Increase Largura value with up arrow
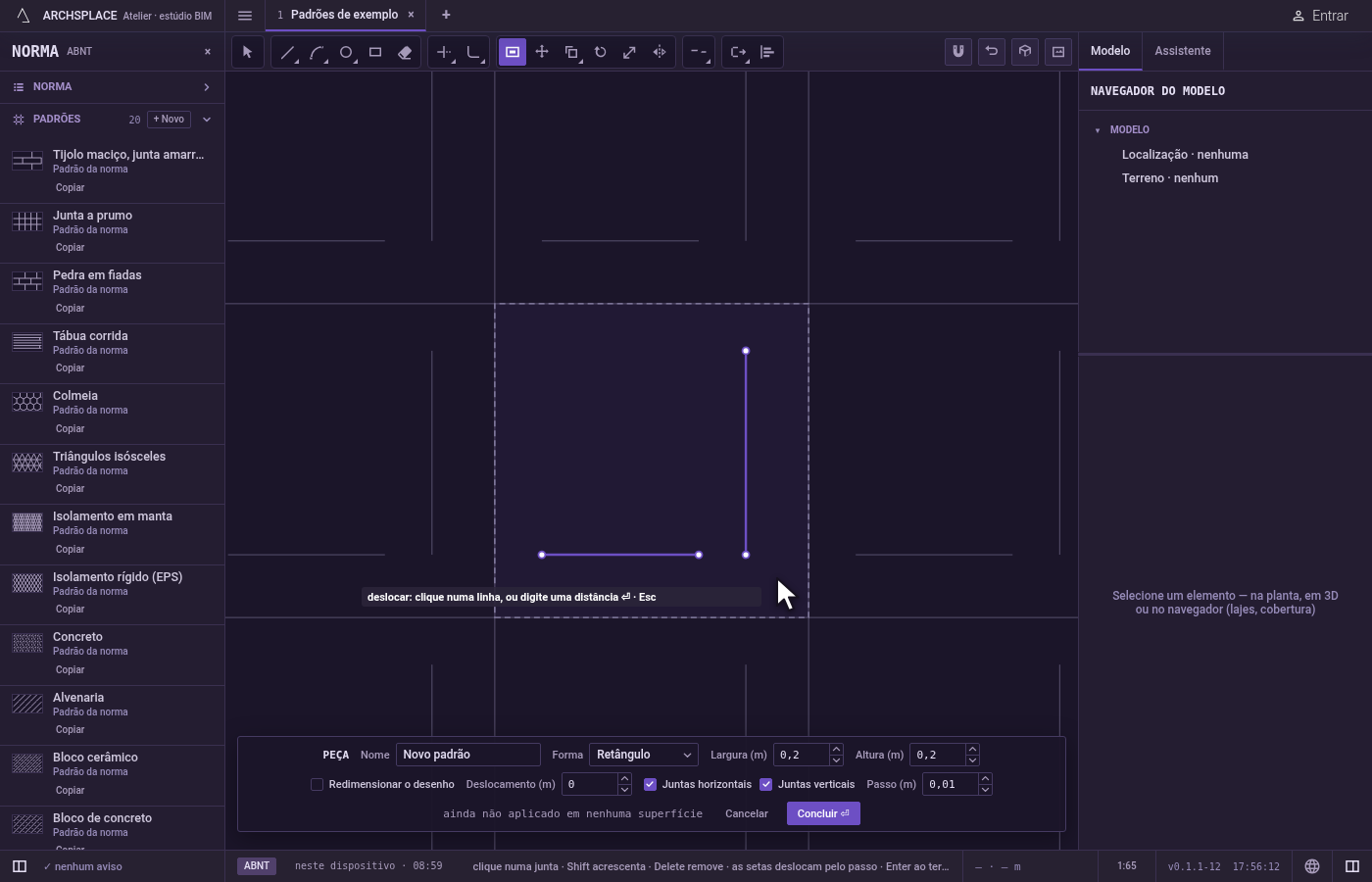This screenshot has width=1372, height=882. [836, 750]
